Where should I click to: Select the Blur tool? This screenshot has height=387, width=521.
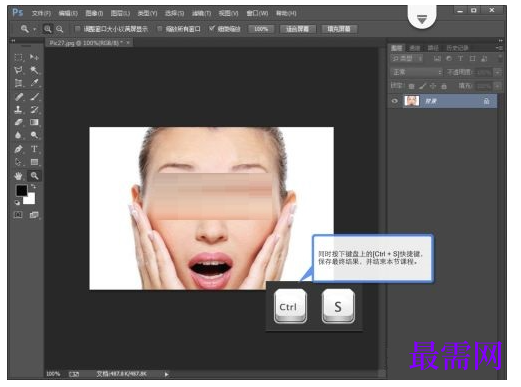pos(19,135)
